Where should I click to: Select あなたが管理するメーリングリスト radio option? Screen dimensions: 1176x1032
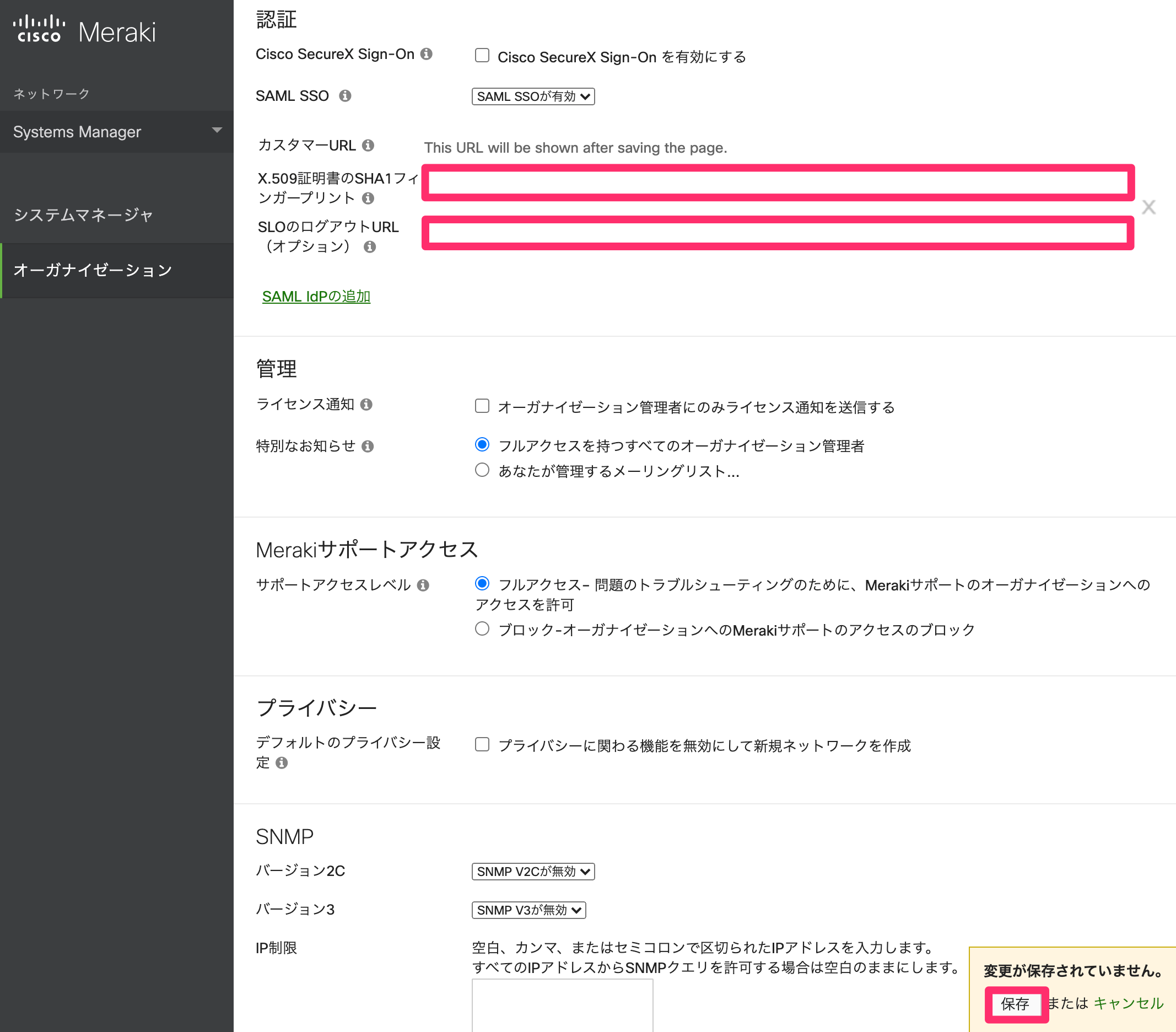[x=482, y=470]
